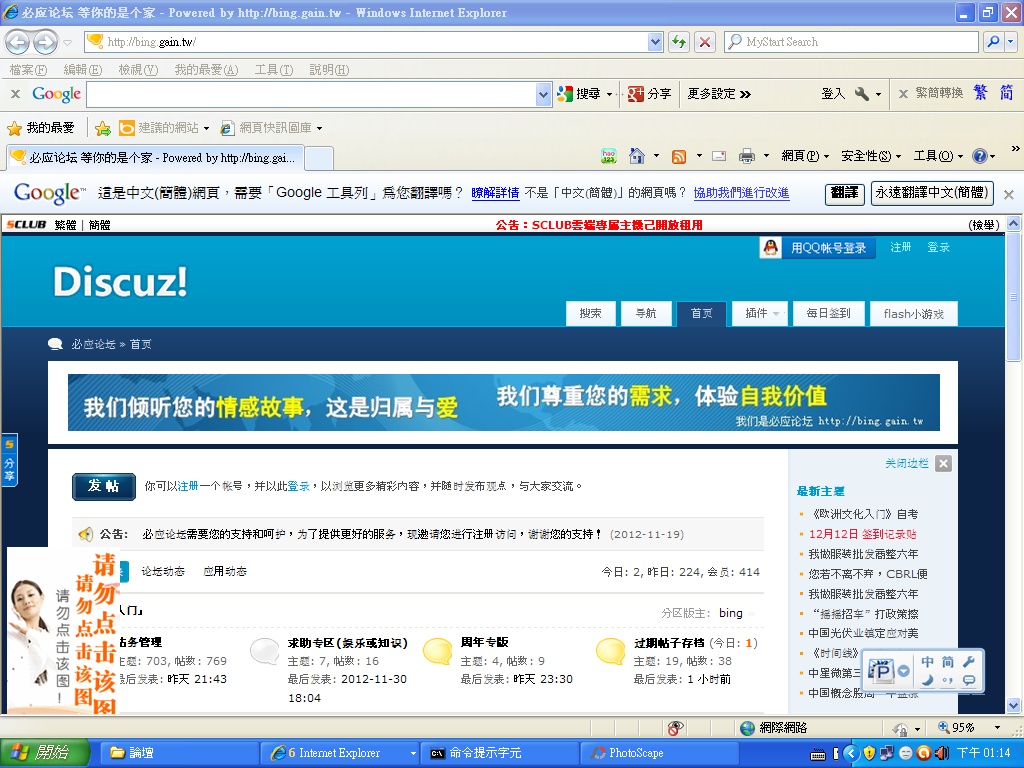Click the QQ penguin login icon
Image resolution: width=1024 pixels, height=768 pixels.
[x=771, y=248]
